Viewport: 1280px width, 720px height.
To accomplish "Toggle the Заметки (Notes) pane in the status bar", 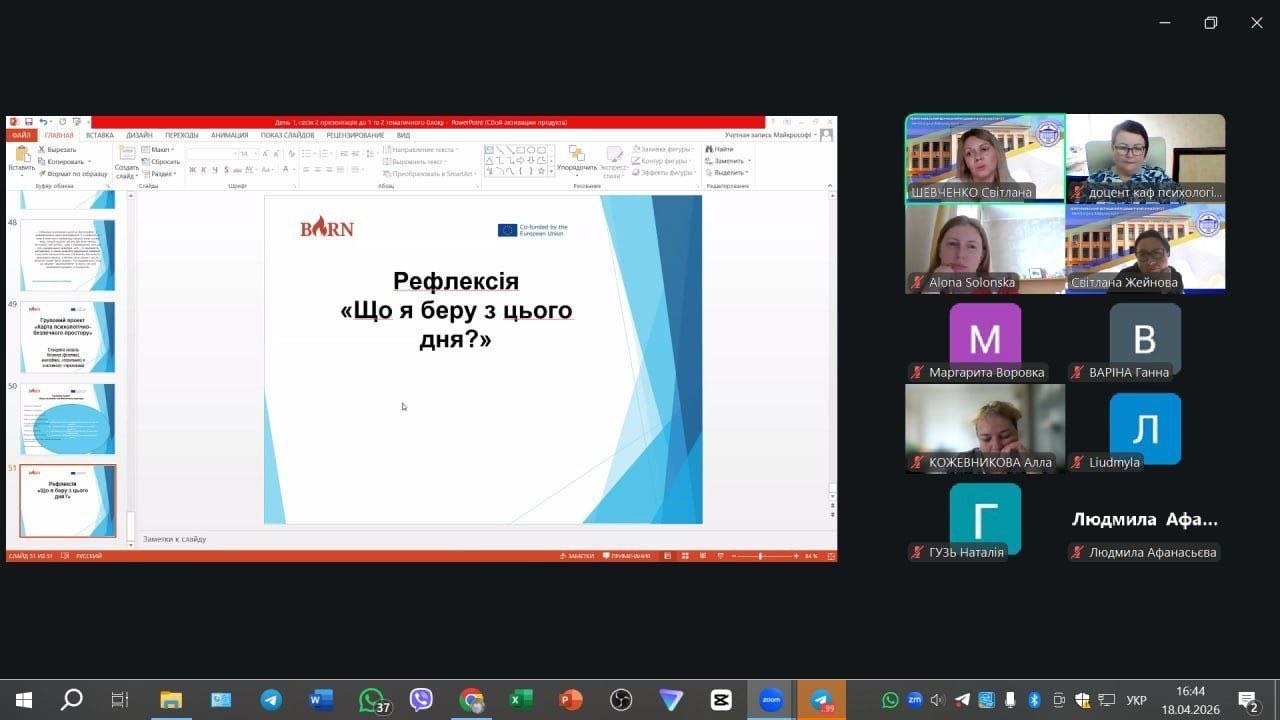I will (x=577, y=556).
